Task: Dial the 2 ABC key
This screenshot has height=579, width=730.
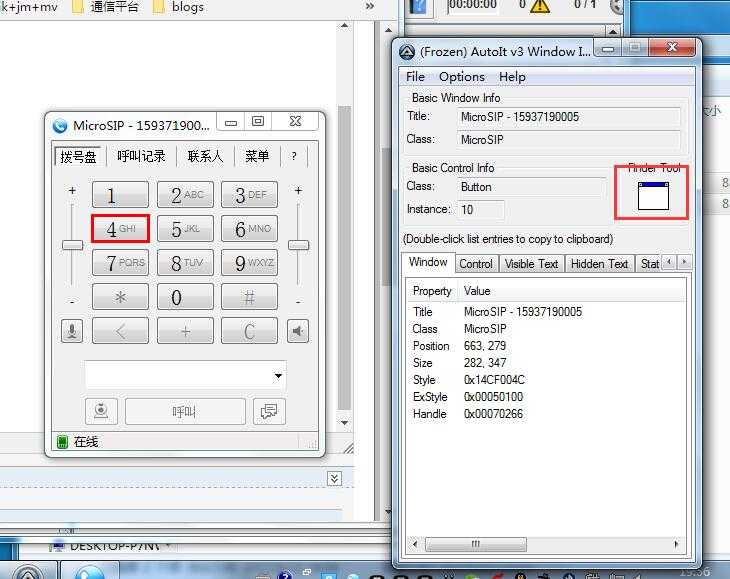Action: tap(185, 195)
